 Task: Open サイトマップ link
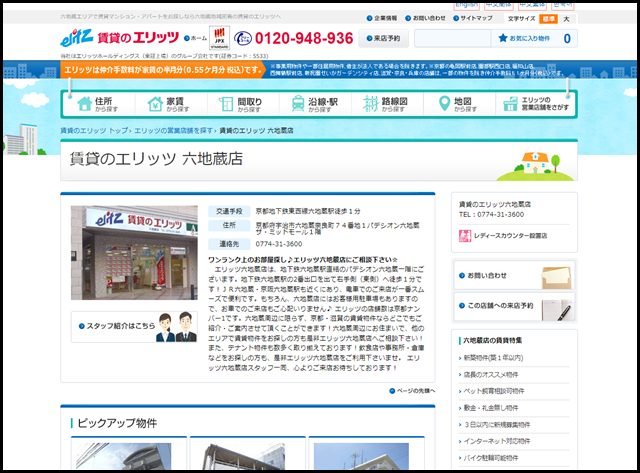coord(473,18)
